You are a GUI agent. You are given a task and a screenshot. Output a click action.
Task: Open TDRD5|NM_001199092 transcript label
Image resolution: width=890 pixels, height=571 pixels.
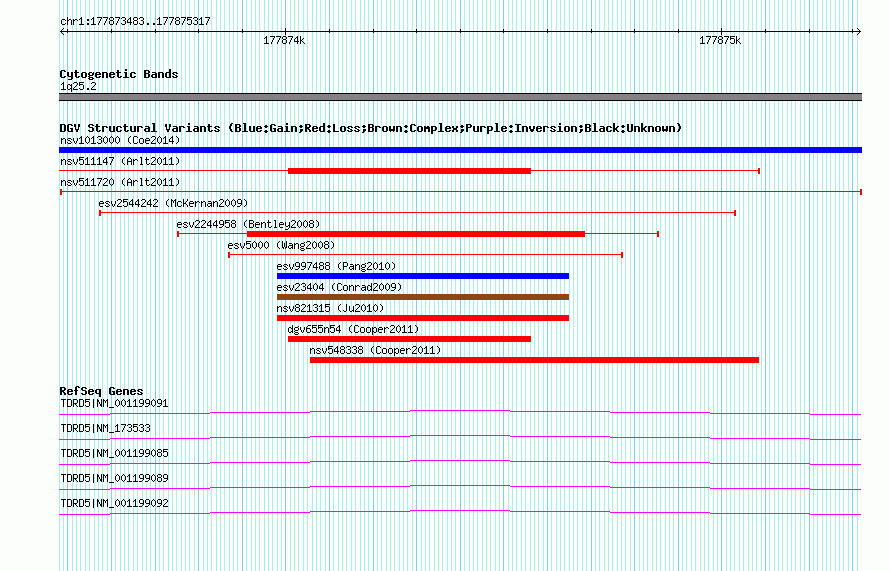point(114,503)
